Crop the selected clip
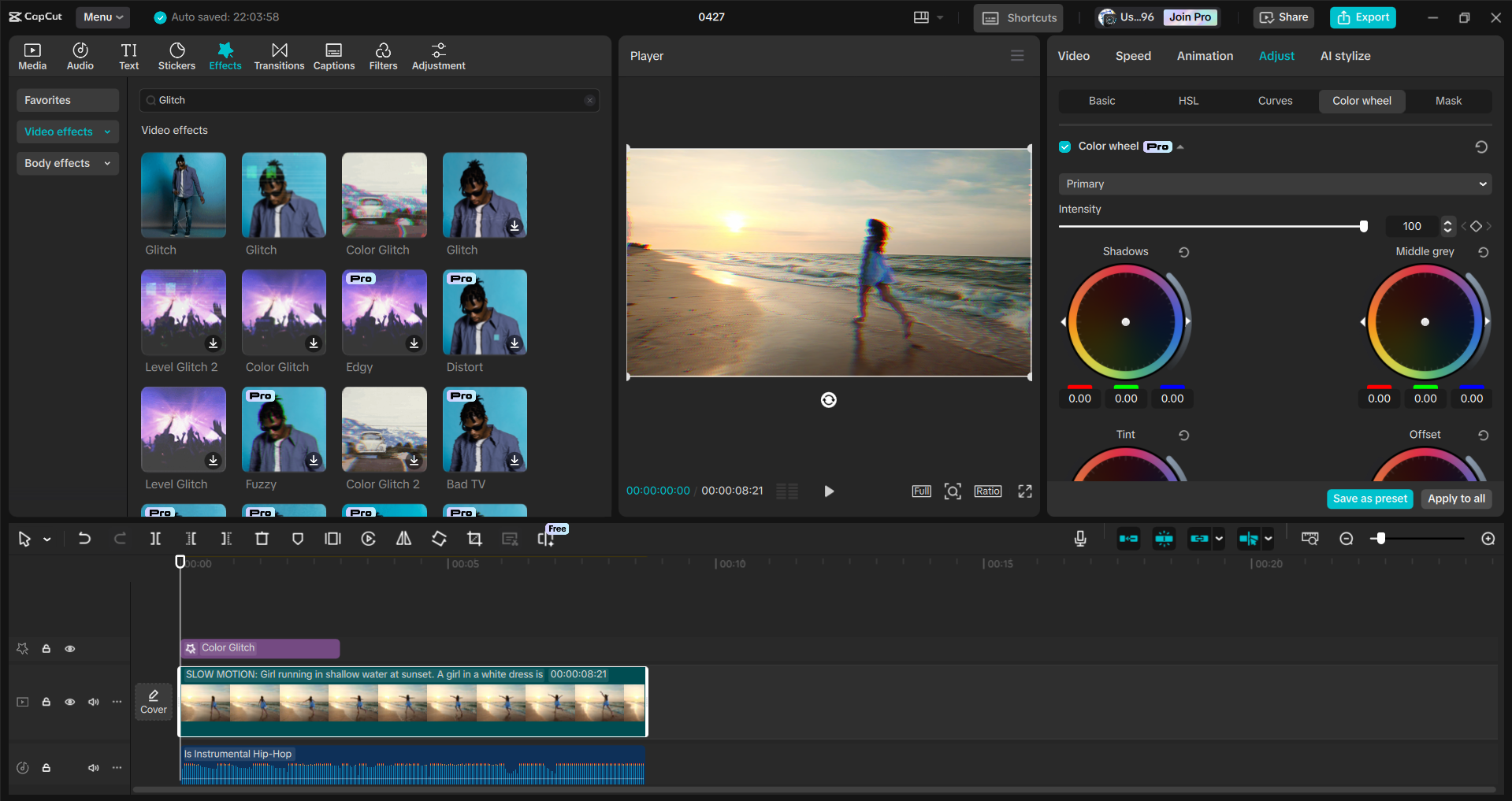Screen dimensions: 1512x801 [475, 539]
